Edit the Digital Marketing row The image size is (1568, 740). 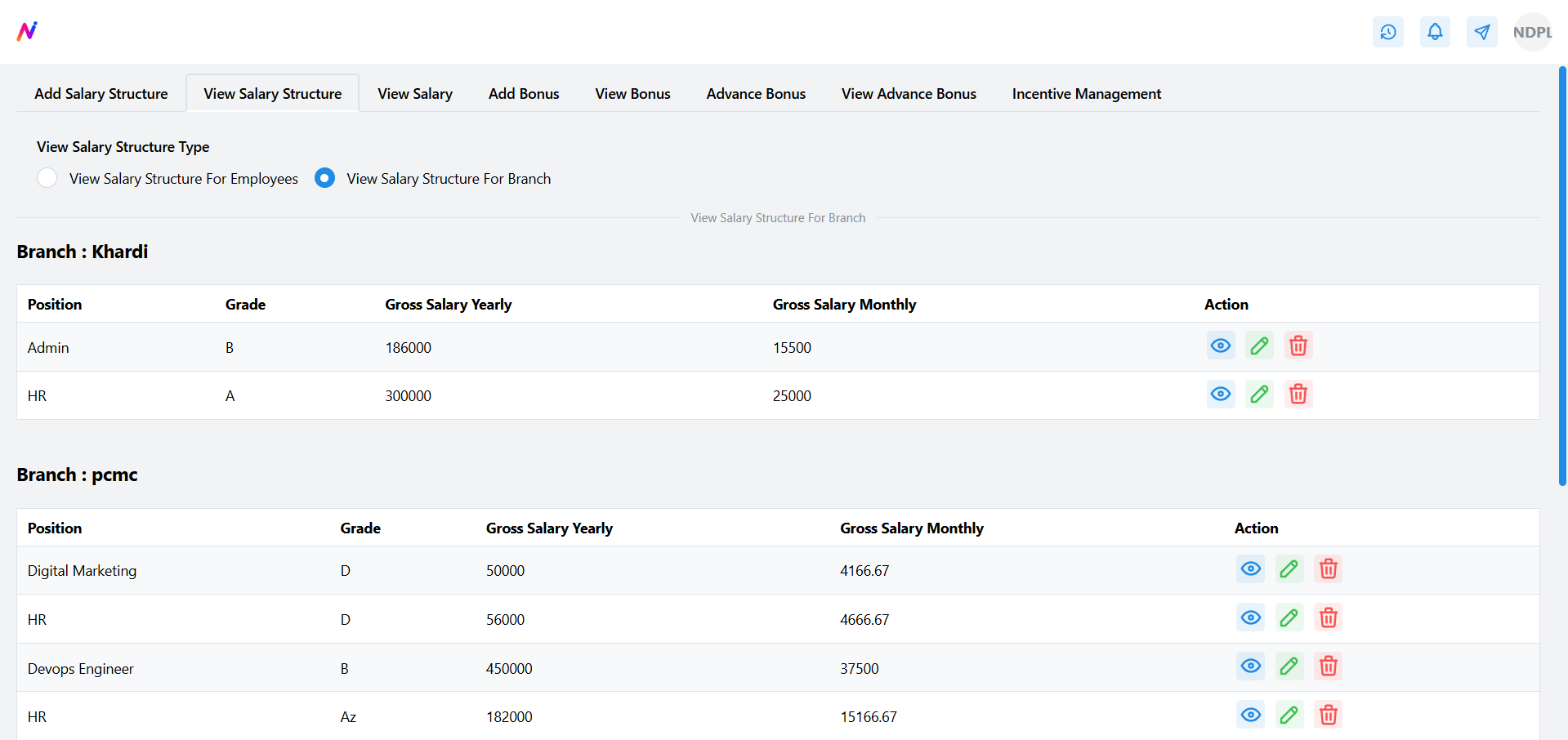[1289, 568]
